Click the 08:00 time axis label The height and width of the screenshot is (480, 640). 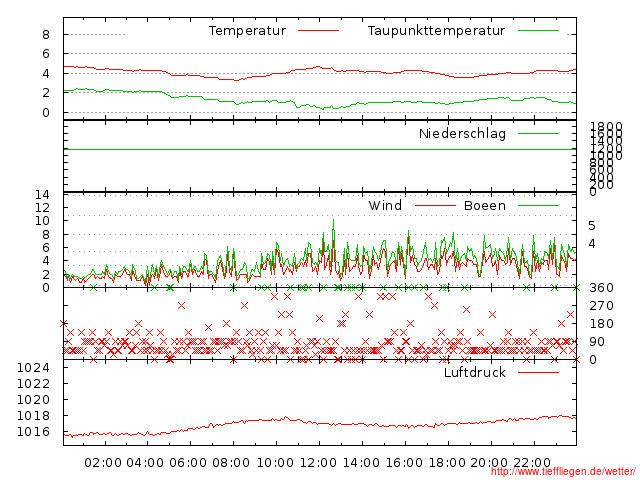pos(231,463)
